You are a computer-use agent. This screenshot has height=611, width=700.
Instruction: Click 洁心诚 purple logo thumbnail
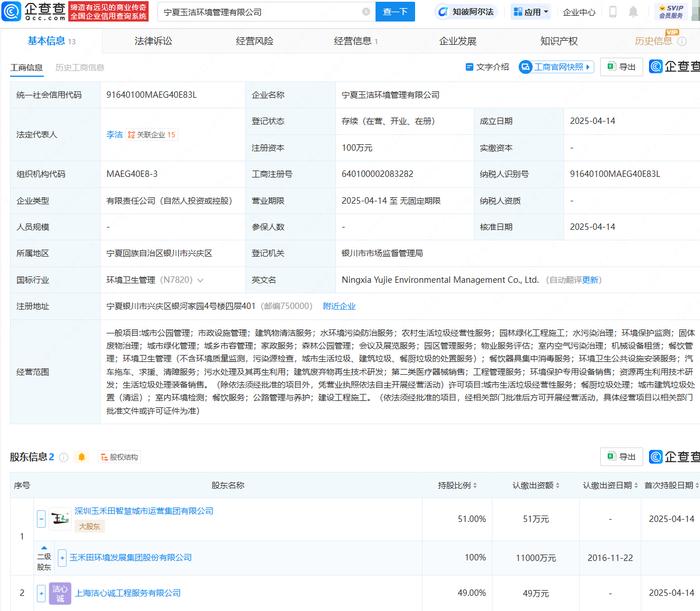[60, 594]
